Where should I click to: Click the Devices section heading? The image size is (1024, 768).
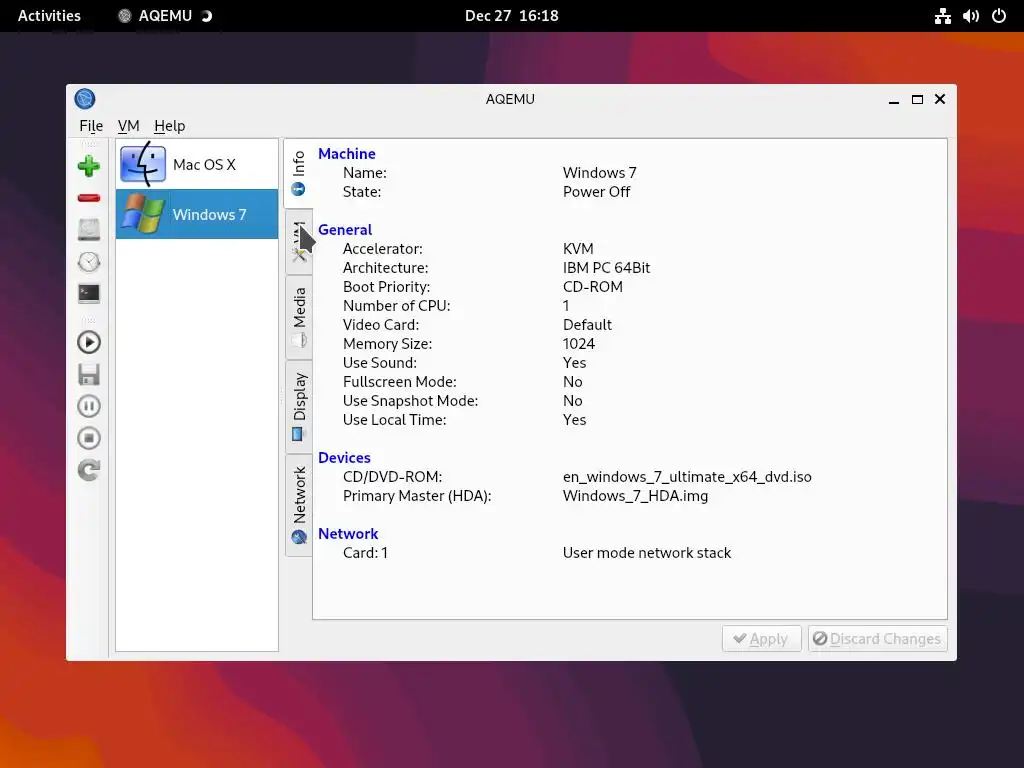(x=344, y=458)
